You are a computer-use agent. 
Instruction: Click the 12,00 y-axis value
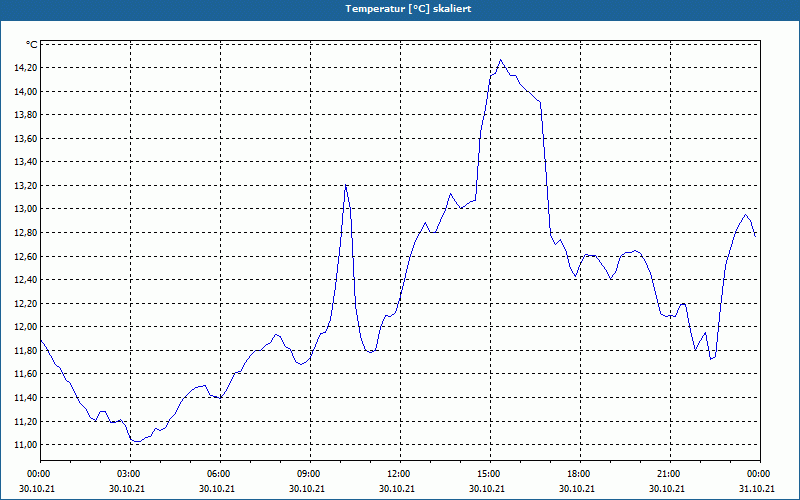tap(27, 327)
